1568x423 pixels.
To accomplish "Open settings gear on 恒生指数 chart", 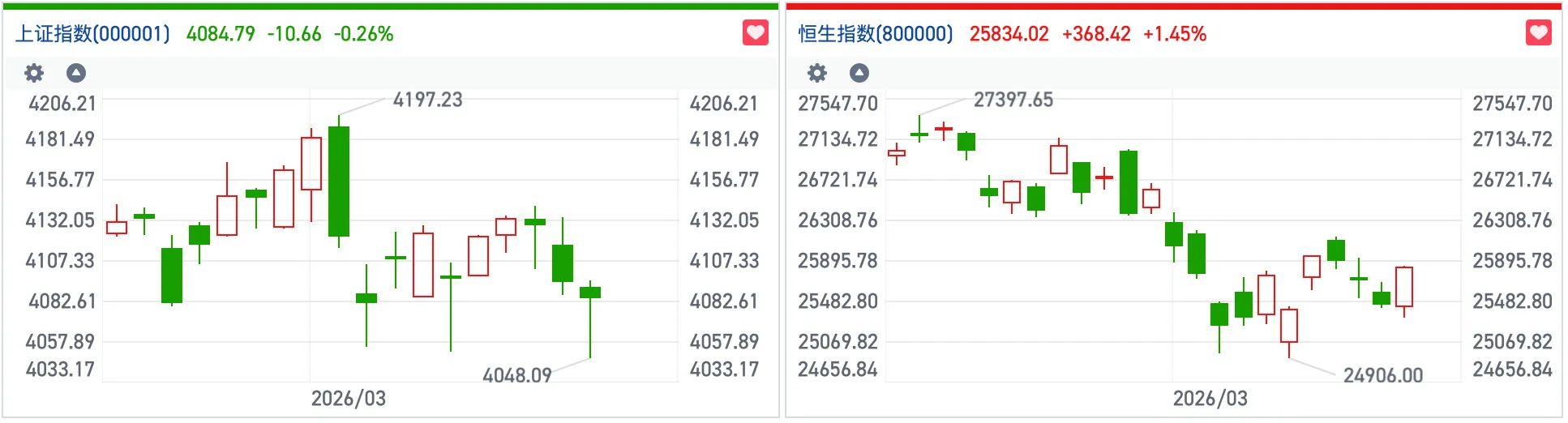I will [x=817, y=73].
